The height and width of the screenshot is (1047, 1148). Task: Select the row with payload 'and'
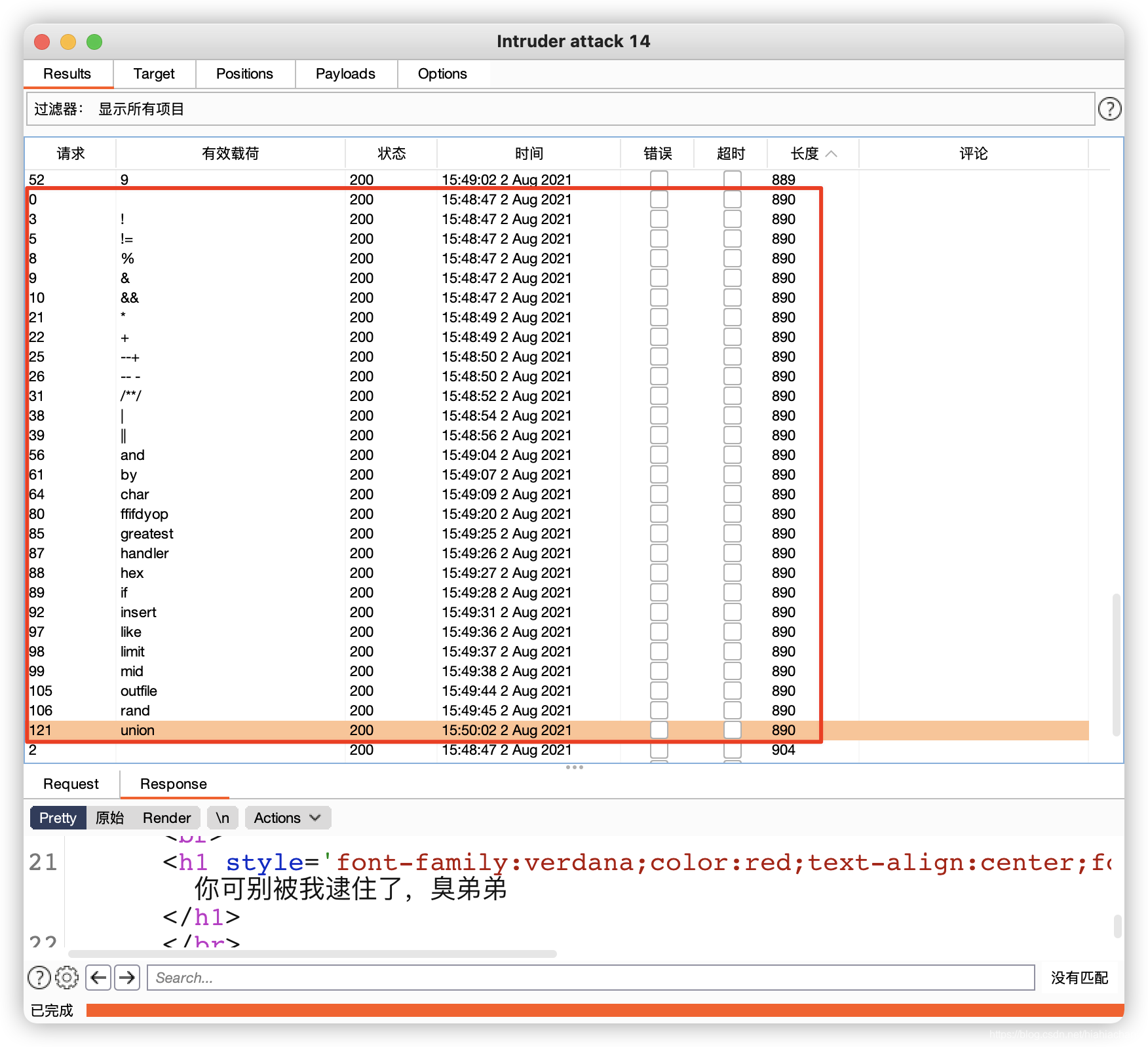pyautogui.click(x=558, y=455)
